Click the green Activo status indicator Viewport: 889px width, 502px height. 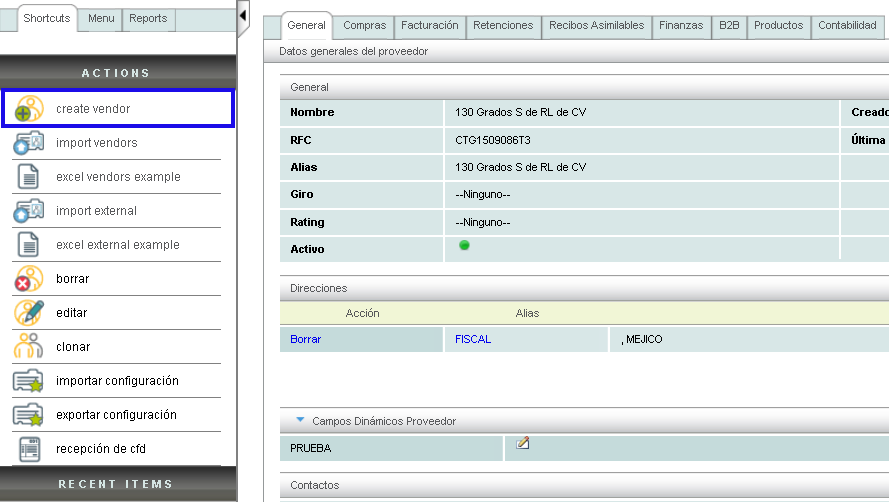coord(464,245)
